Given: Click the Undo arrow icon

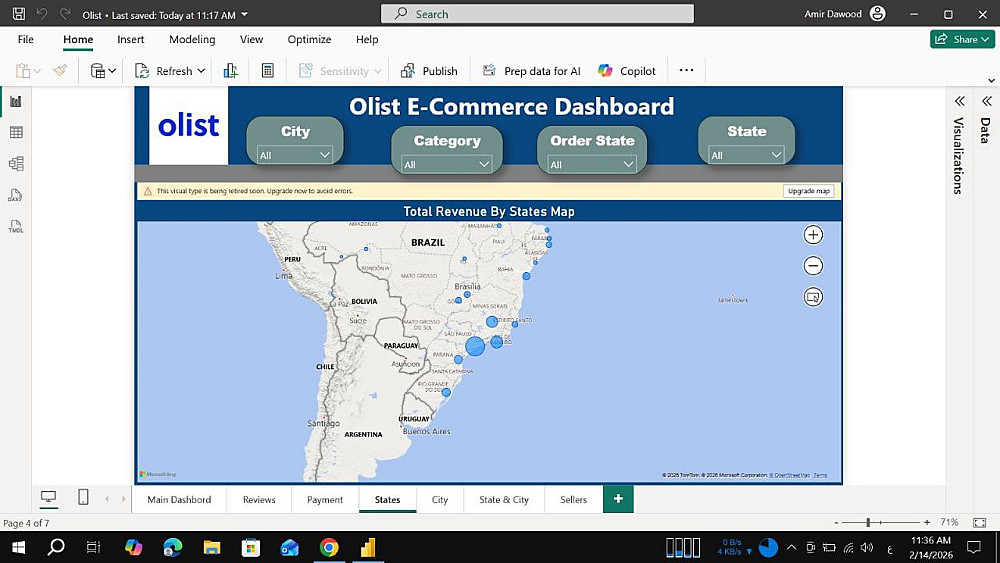Looking at the screenshot, I should (42, 13).
